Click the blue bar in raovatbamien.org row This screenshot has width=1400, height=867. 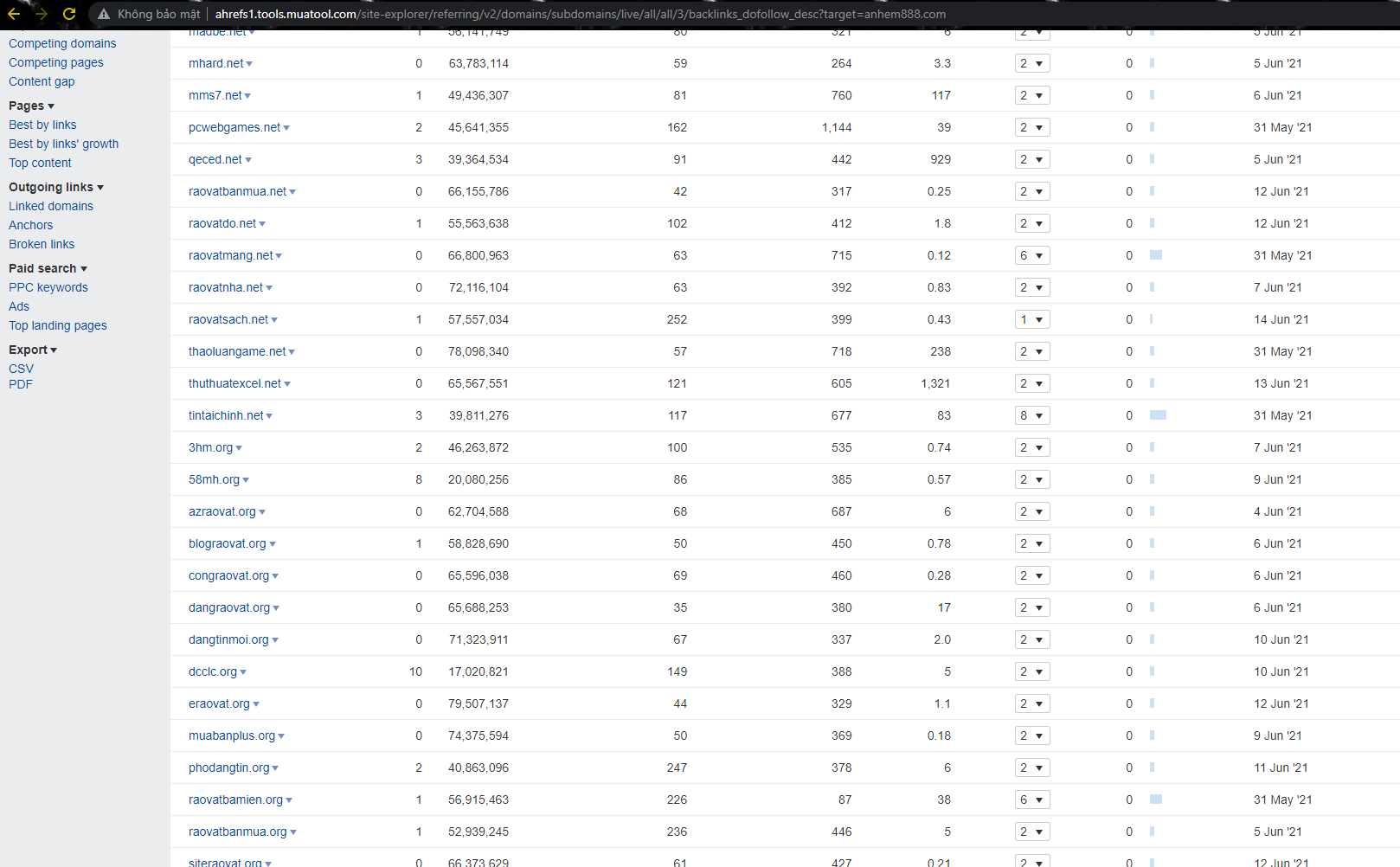pos(1156,800)
